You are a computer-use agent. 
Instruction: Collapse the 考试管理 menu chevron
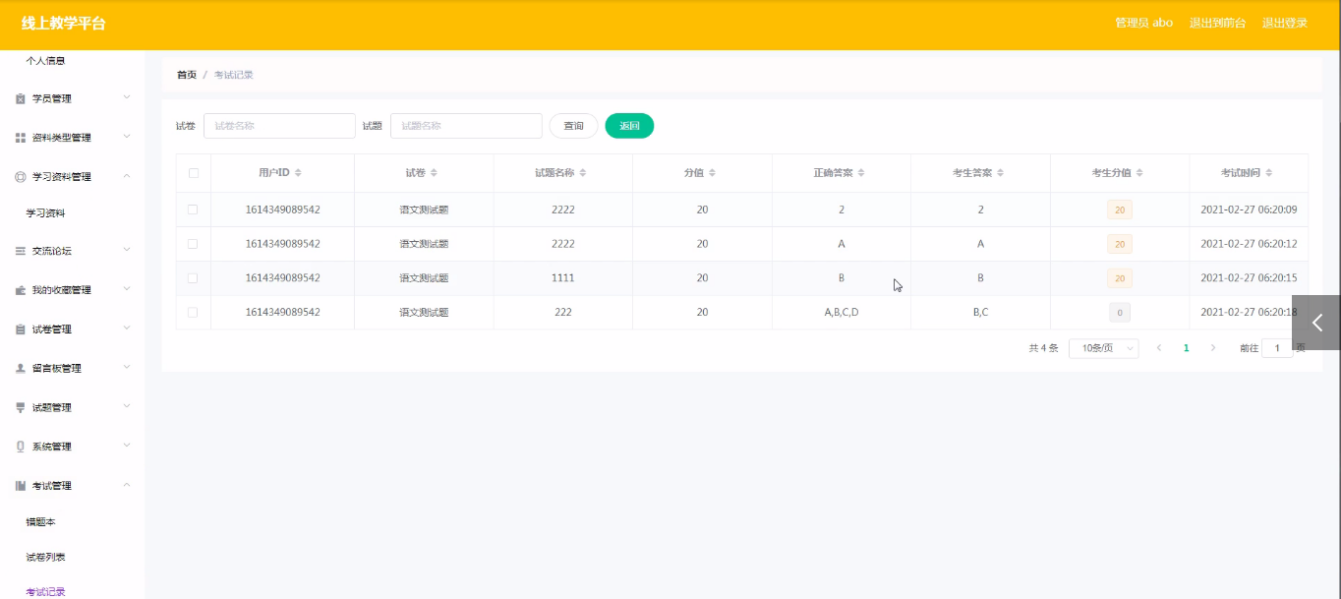click(x=127, y=485)
